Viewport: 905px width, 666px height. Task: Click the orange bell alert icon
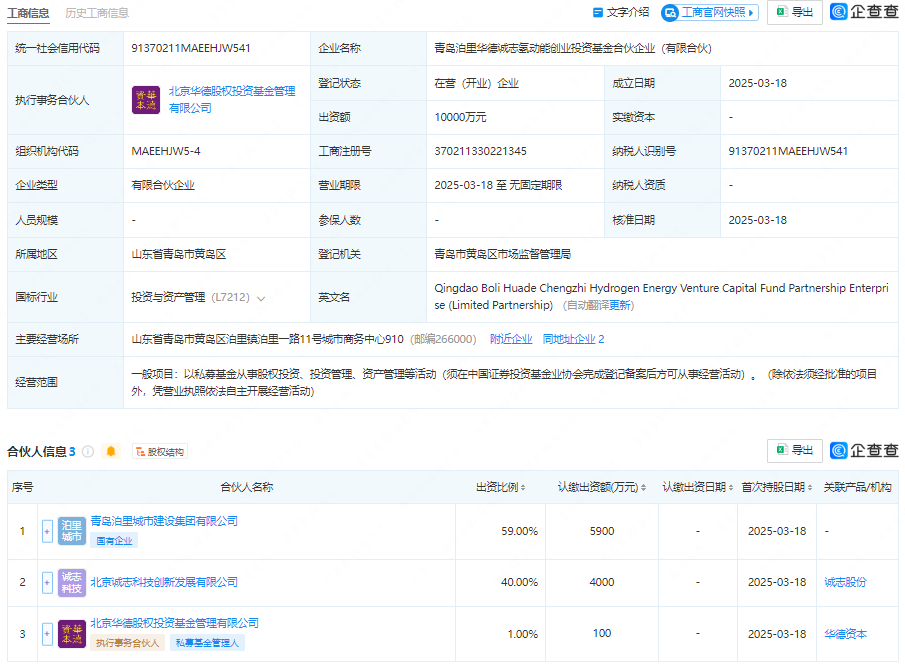[111, 451]
